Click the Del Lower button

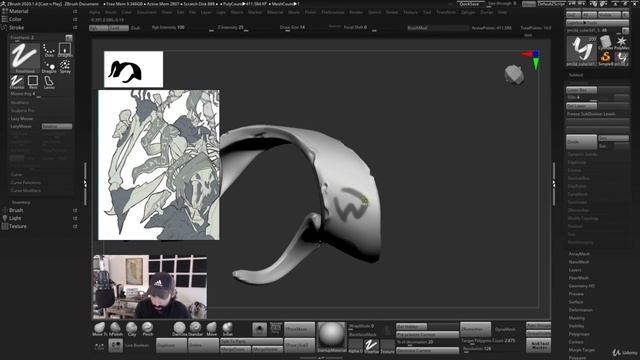[582, 106]
